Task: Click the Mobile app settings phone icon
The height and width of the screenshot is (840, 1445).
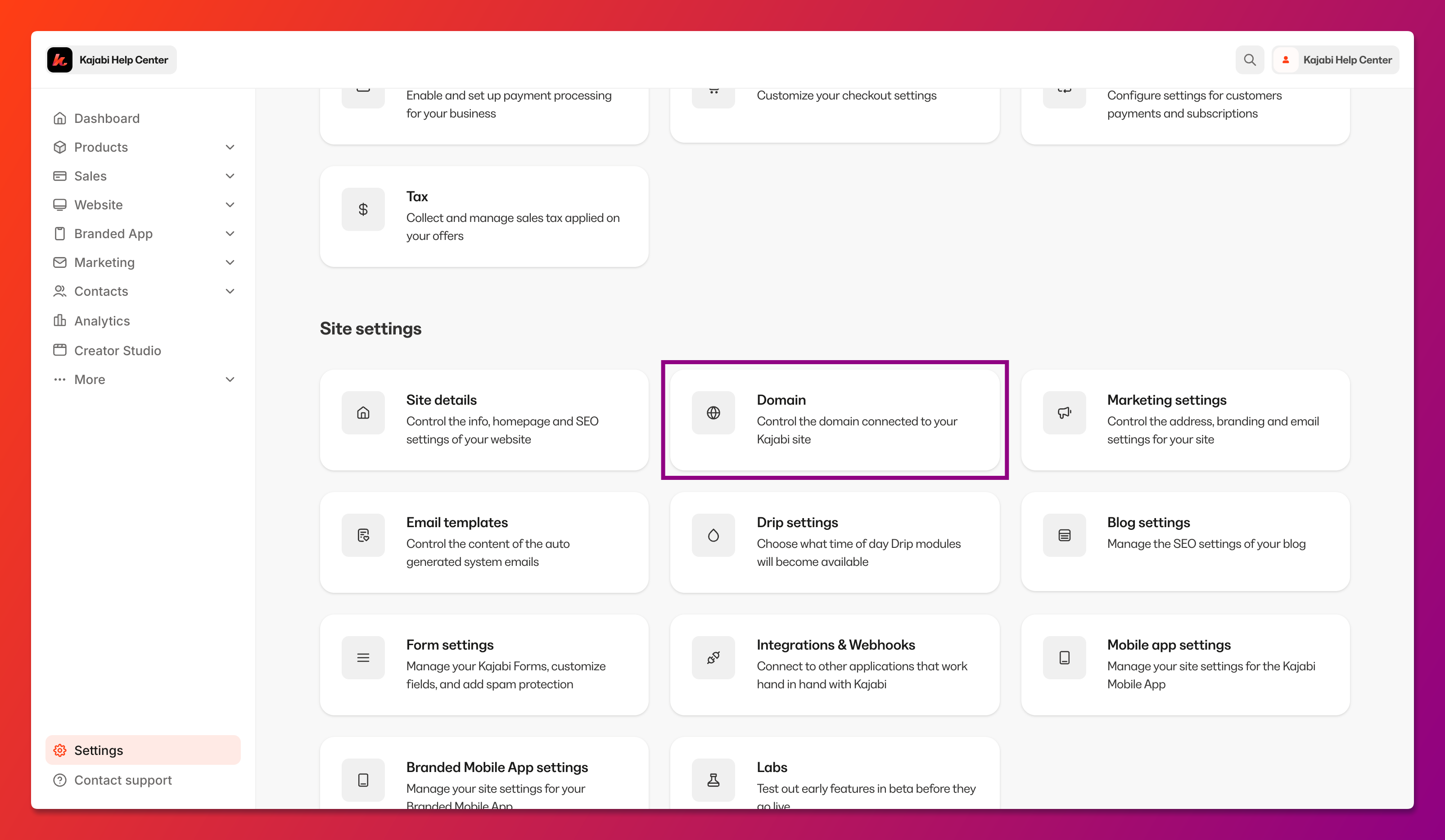Action: pos(1064,658)
